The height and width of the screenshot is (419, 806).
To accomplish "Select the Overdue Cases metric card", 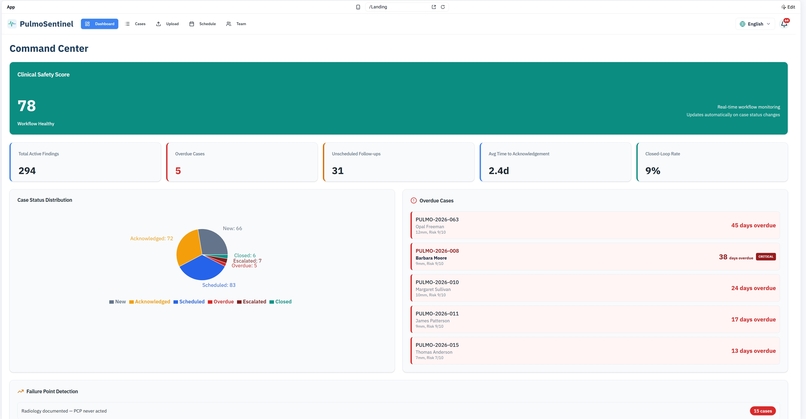I will (242, 162).
